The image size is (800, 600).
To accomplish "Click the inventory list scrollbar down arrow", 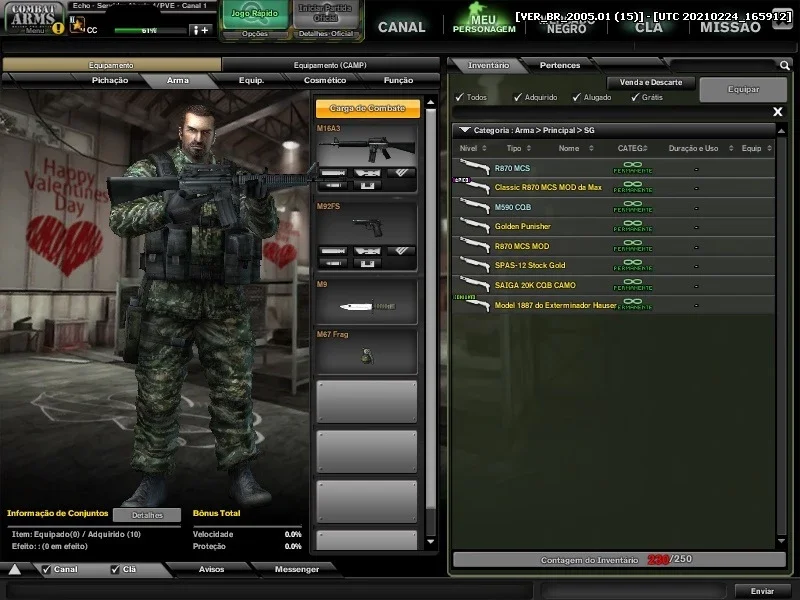I will (x=781, y=541).
